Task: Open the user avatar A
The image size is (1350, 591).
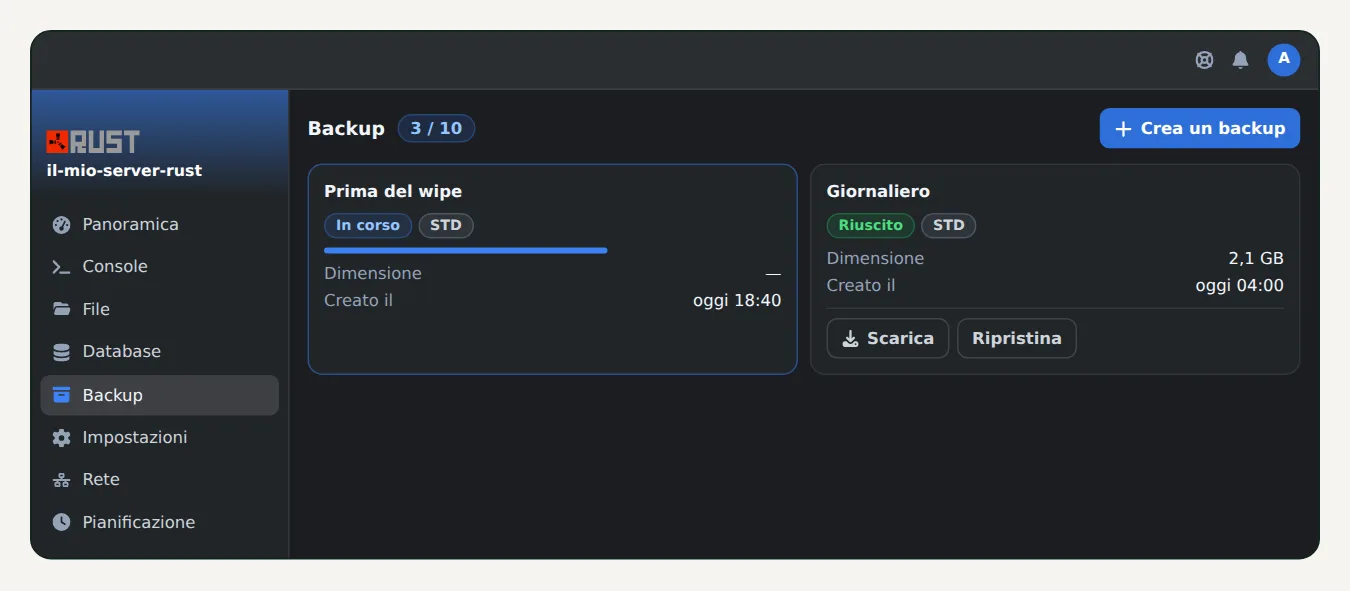Action: coord(1284,60)
